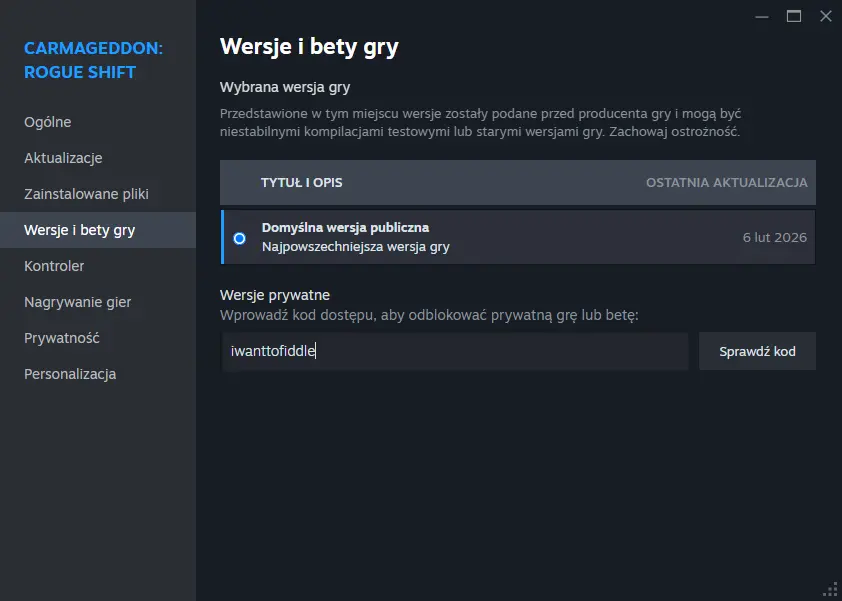
Task: Open the Kontroler settings
Action: [x=54, y=266]
